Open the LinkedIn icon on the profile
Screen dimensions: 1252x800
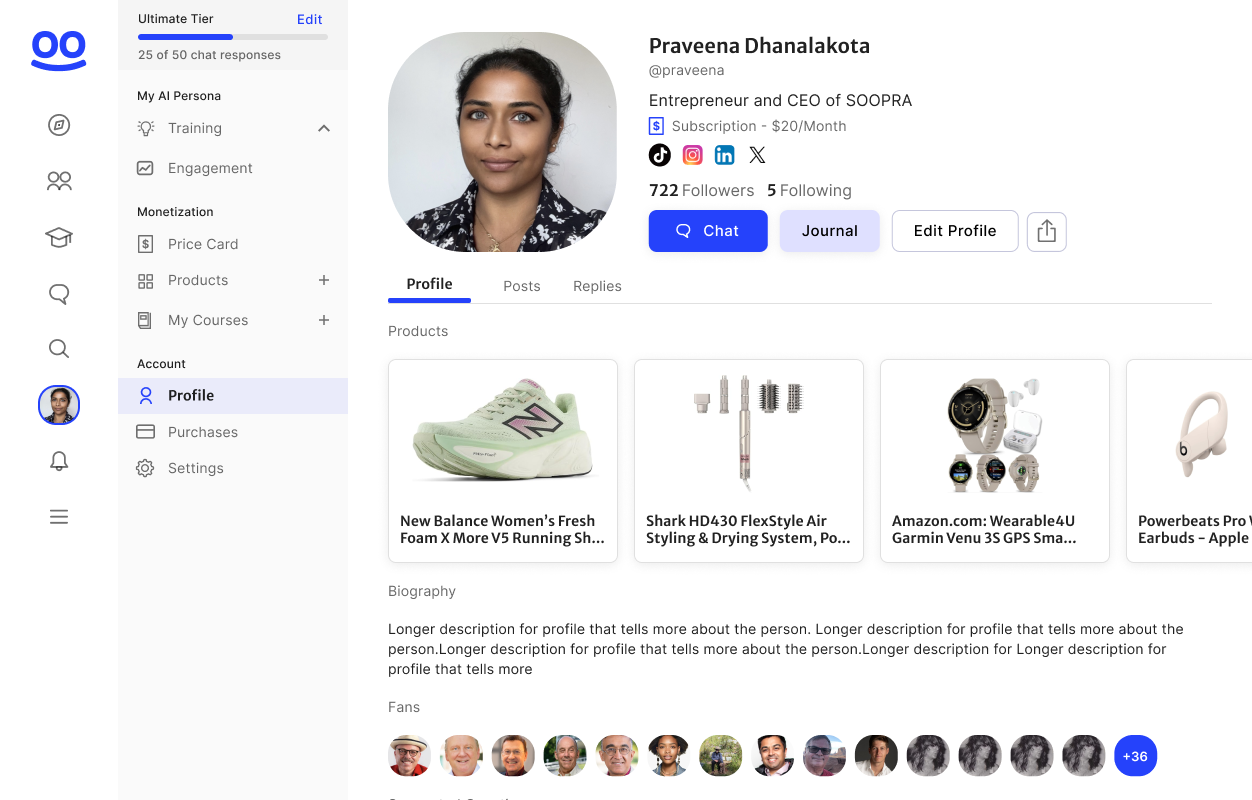click(724, 155)
